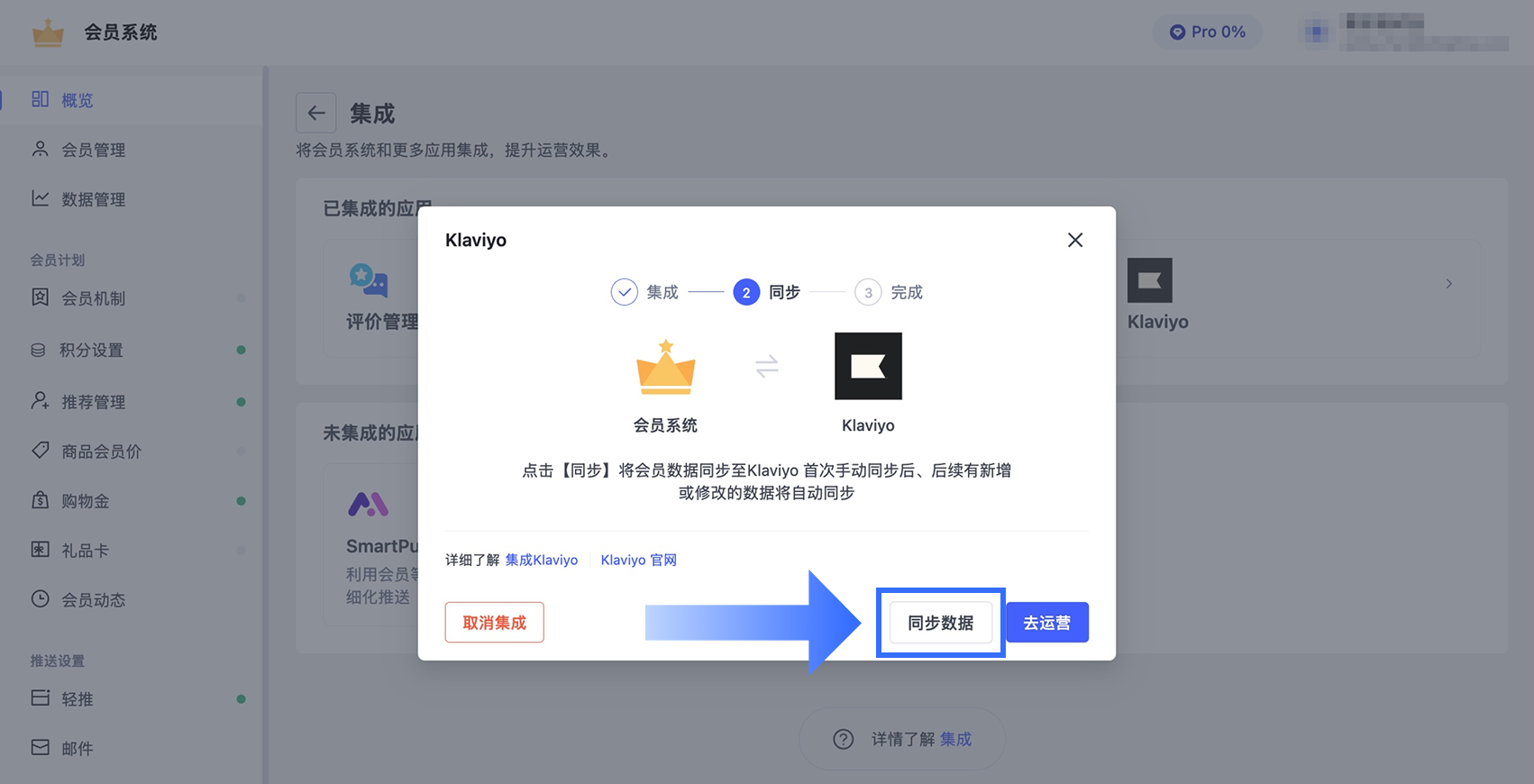The image size is (1534, 784).
Task: Click the user avatar in the header
Action: point(1317,32)
